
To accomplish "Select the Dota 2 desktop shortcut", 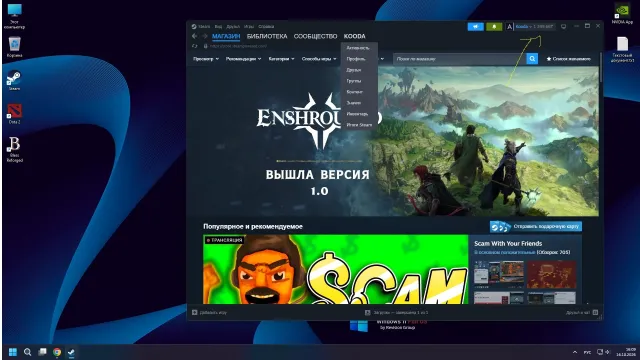I will coord(14,113).
